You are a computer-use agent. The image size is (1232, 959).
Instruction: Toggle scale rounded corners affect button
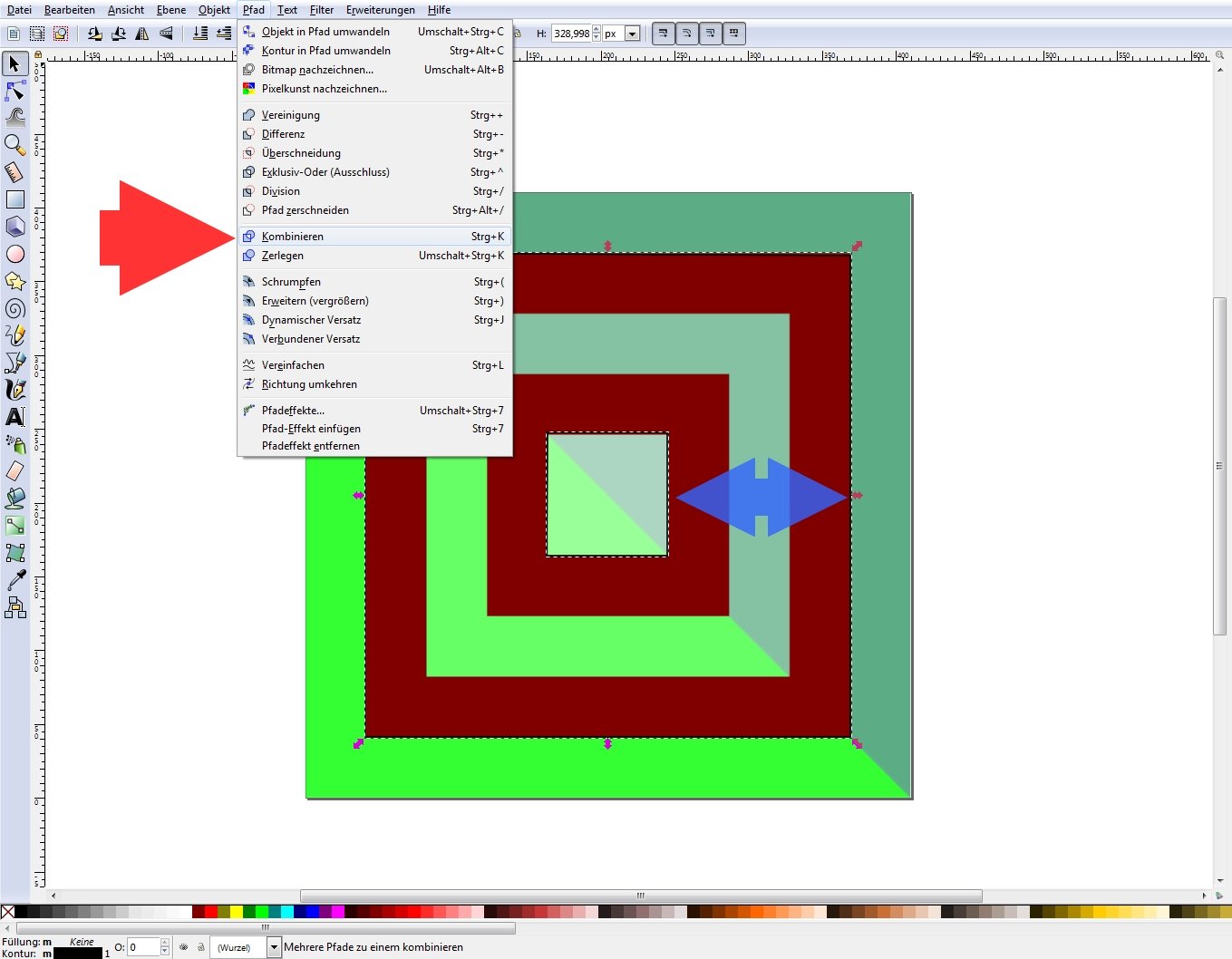tap(687, 34)
